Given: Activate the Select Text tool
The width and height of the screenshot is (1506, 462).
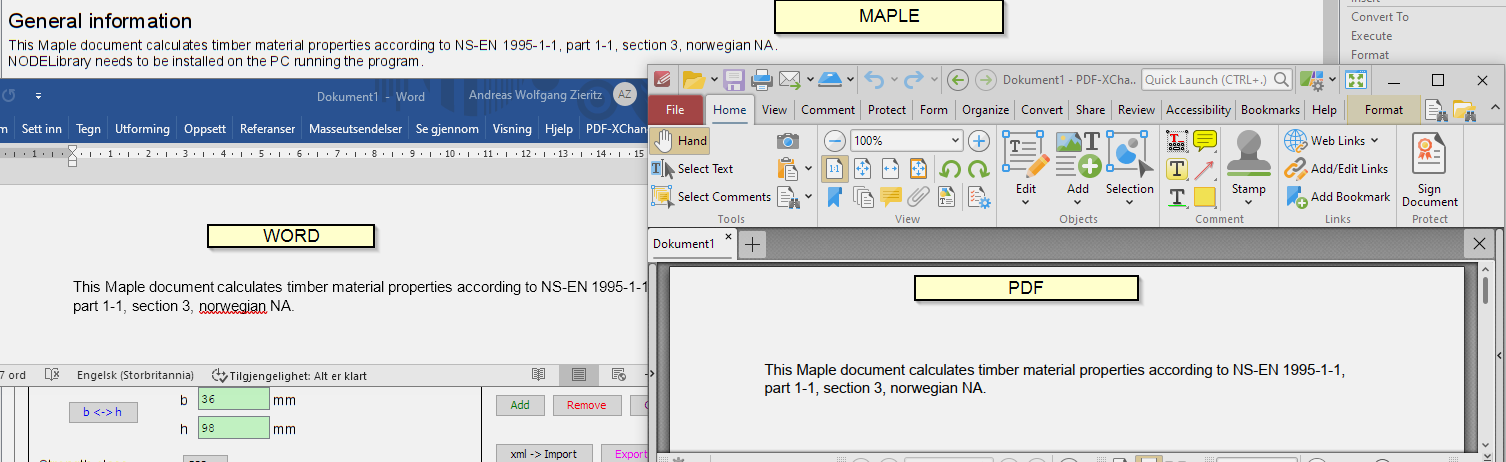Looking at the screenshot, I should 693,169.
